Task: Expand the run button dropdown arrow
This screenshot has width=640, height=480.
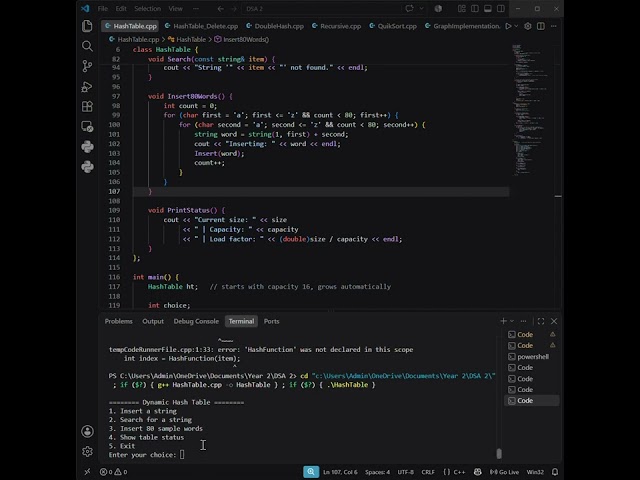Action: point(516,26)
